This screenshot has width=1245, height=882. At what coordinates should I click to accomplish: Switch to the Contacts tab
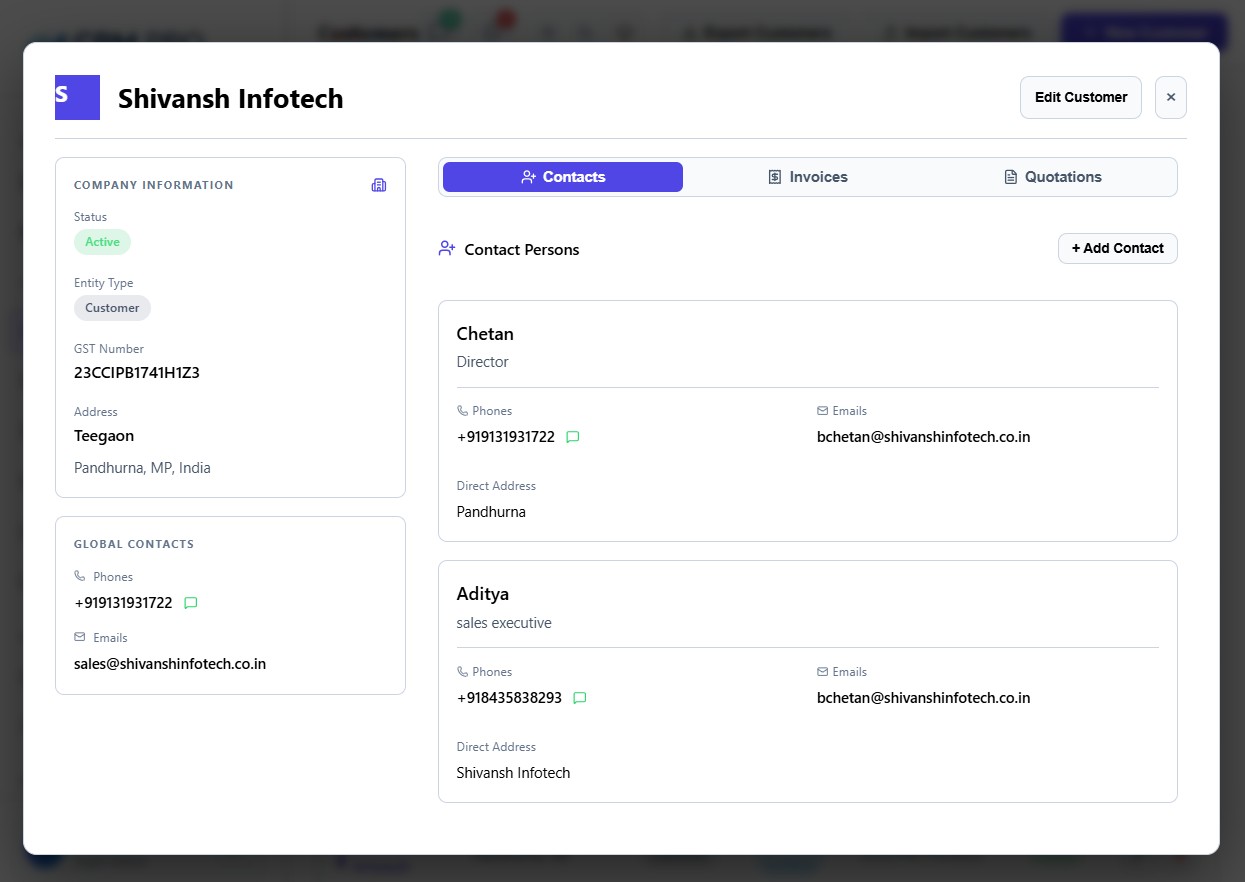coord(563,177)
